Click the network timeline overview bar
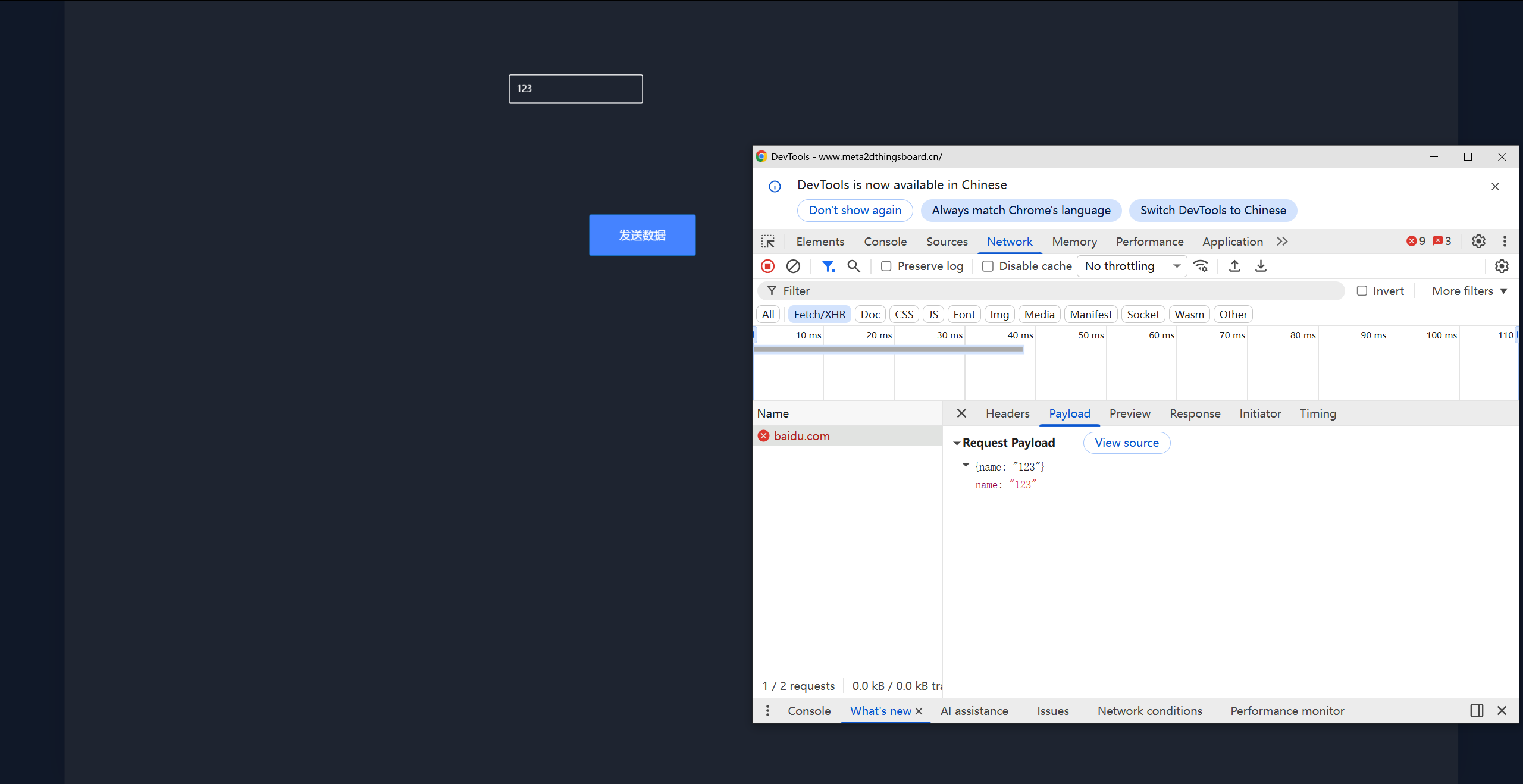1523x784 pixels. (x=888, y=350)
